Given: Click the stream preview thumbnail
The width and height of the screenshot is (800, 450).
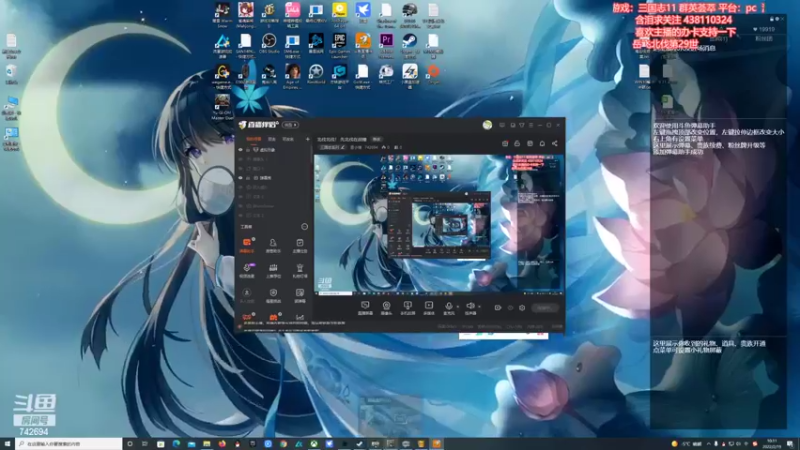Looking at the screenshot, I should point(439,224).
